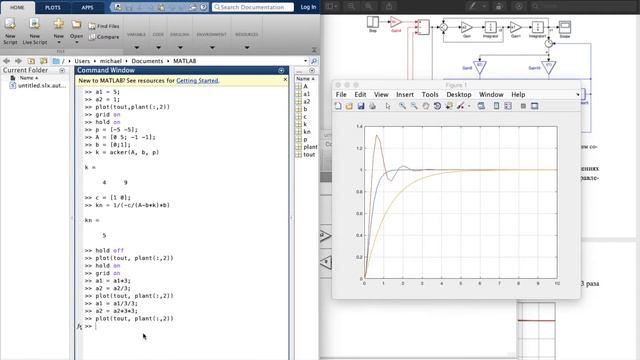The height and width of the screenshot is (360, 640).
Task: Open the current folder path dropdown
Action: pos(305,61)
